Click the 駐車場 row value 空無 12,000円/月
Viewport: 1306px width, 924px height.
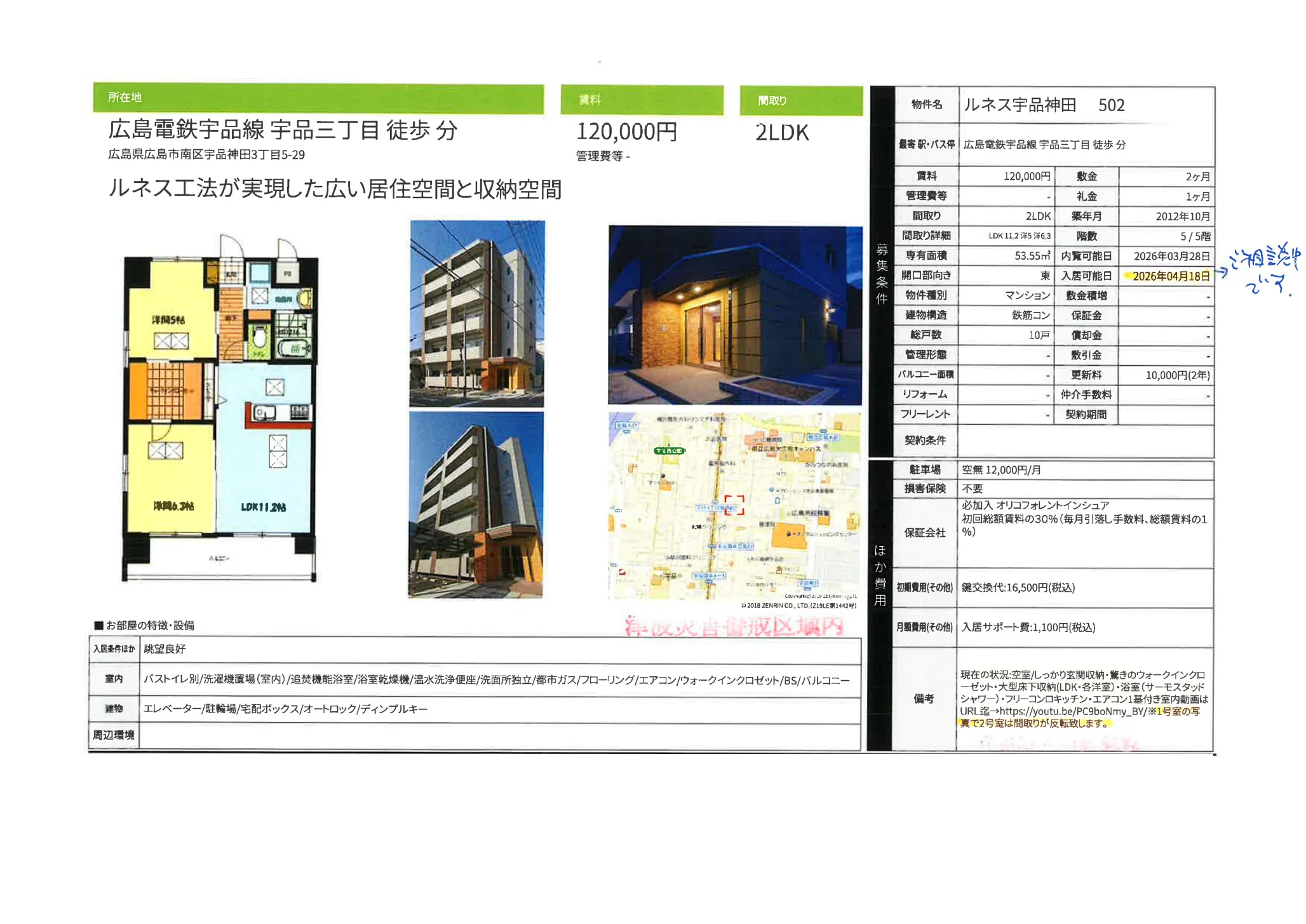(x=1001, y=470)
